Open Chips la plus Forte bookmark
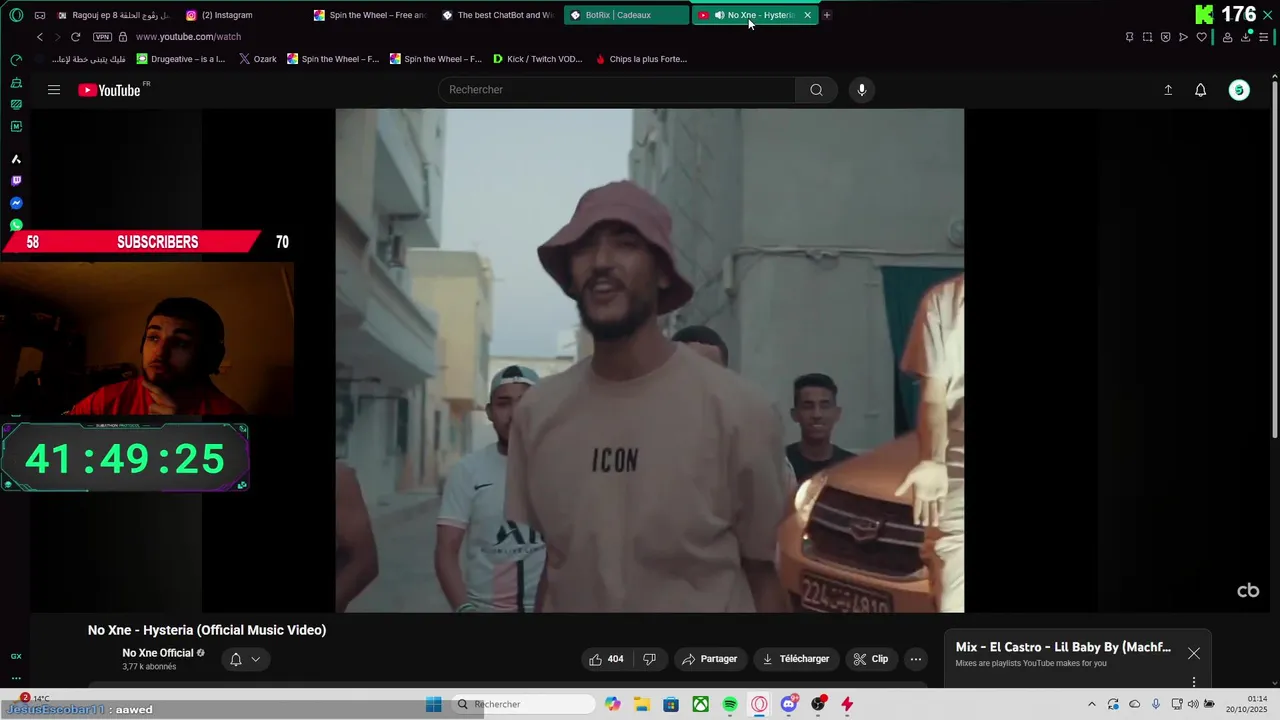 point(641,59)
